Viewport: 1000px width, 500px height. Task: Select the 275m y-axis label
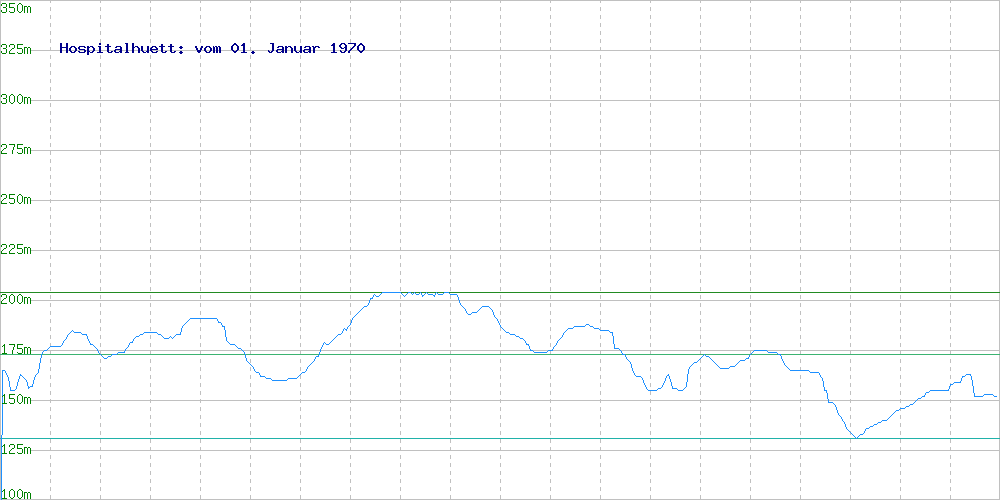point(16,149)
